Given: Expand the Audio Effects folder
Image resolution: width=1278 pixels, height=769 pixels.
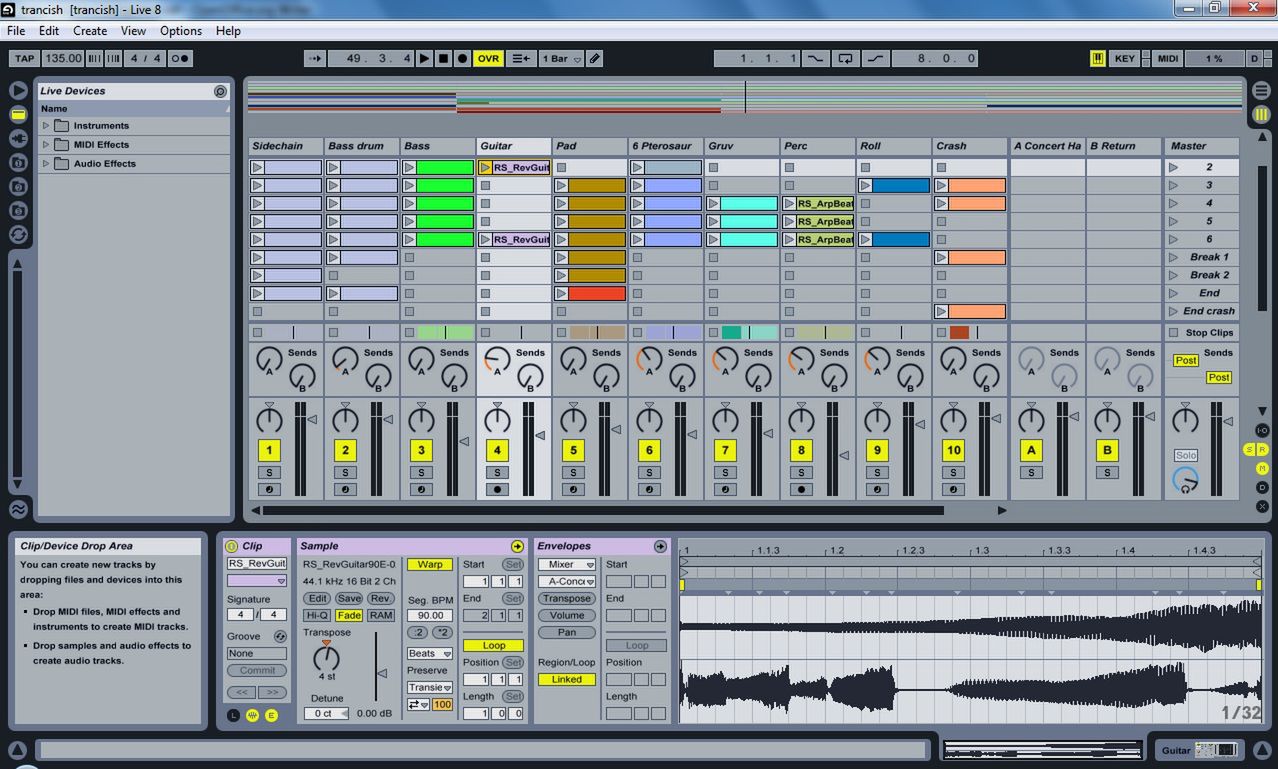Looking at the screenshot, I should coord(46,164).
